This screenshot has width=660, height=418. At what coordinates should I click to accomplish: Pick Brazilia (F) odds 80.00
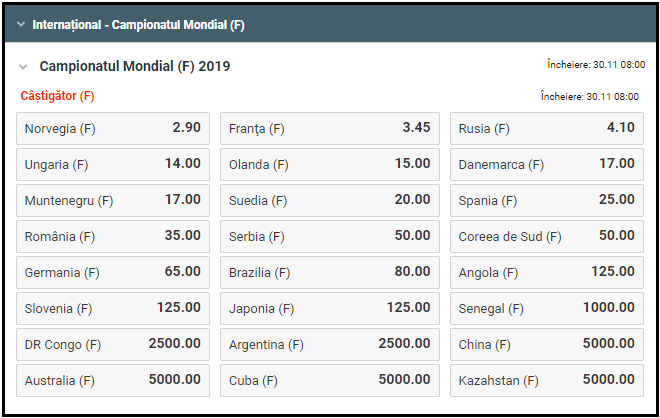(x=329, y=272)
